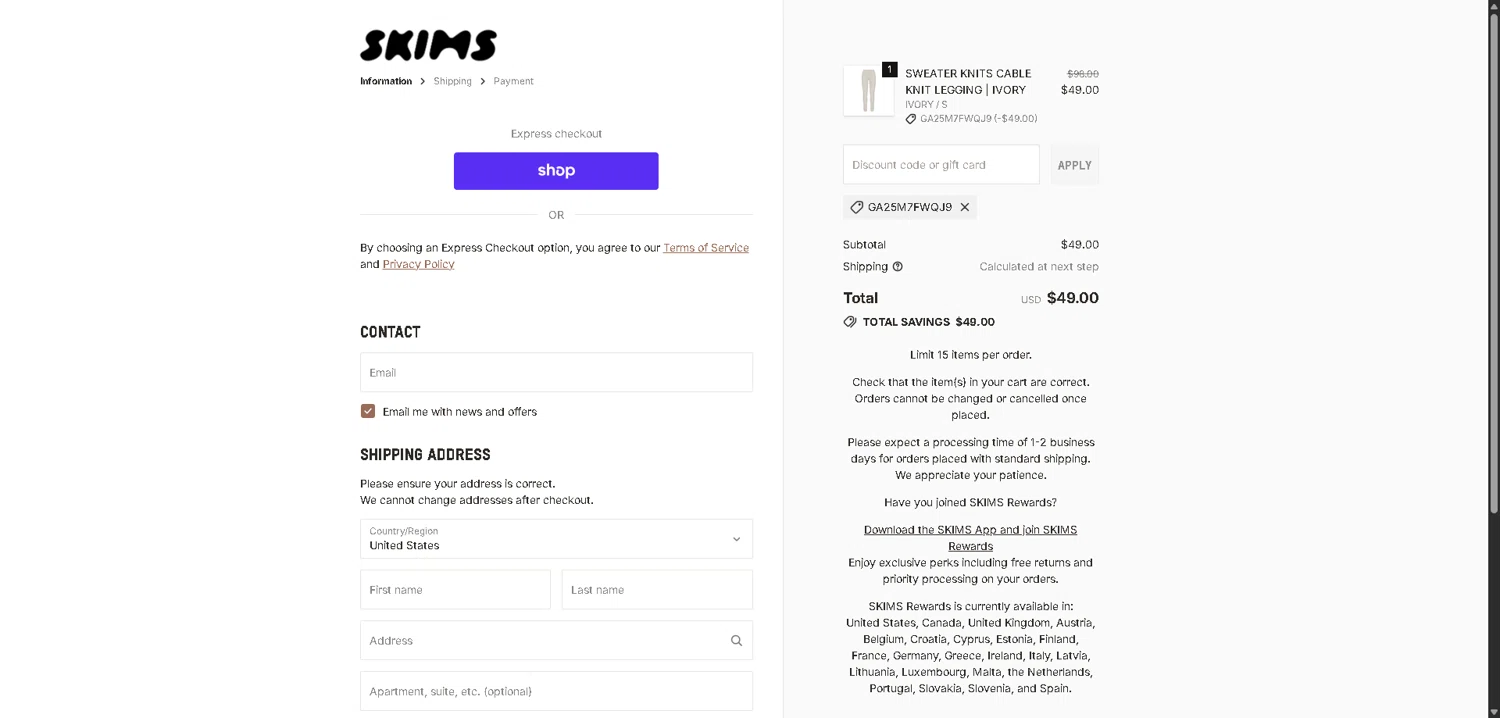
Task: Go to the Payment breadcrumb step
Action: 513,81
